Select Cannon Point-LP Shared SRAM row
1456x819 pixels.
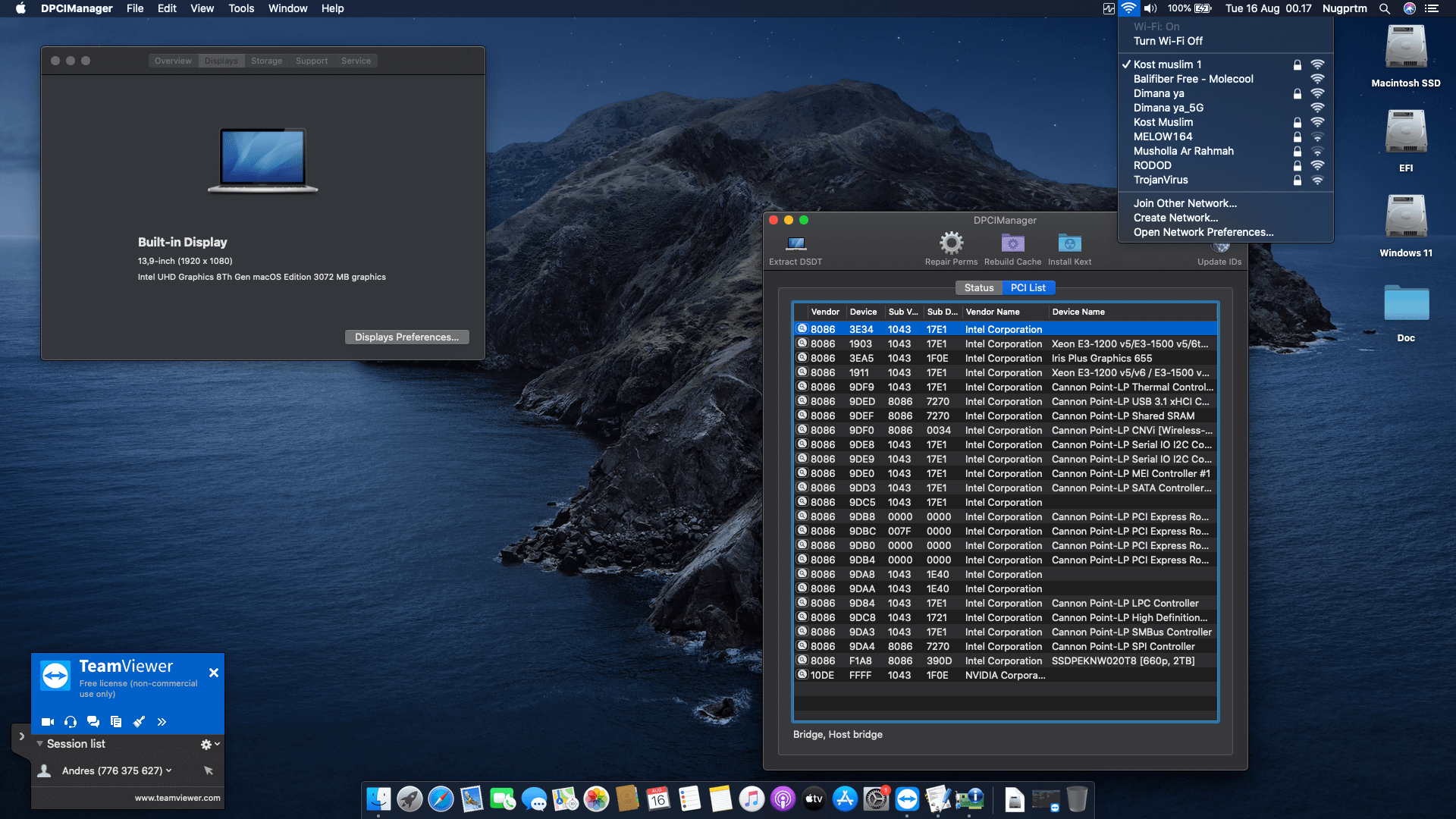pos(1006,416)
